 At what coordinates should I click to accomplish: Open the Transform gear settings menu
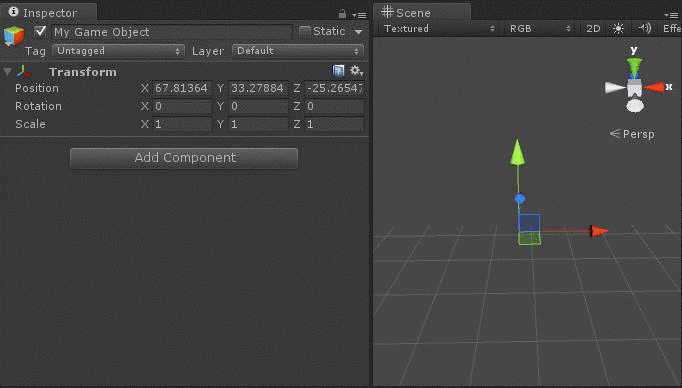point(356,71)
